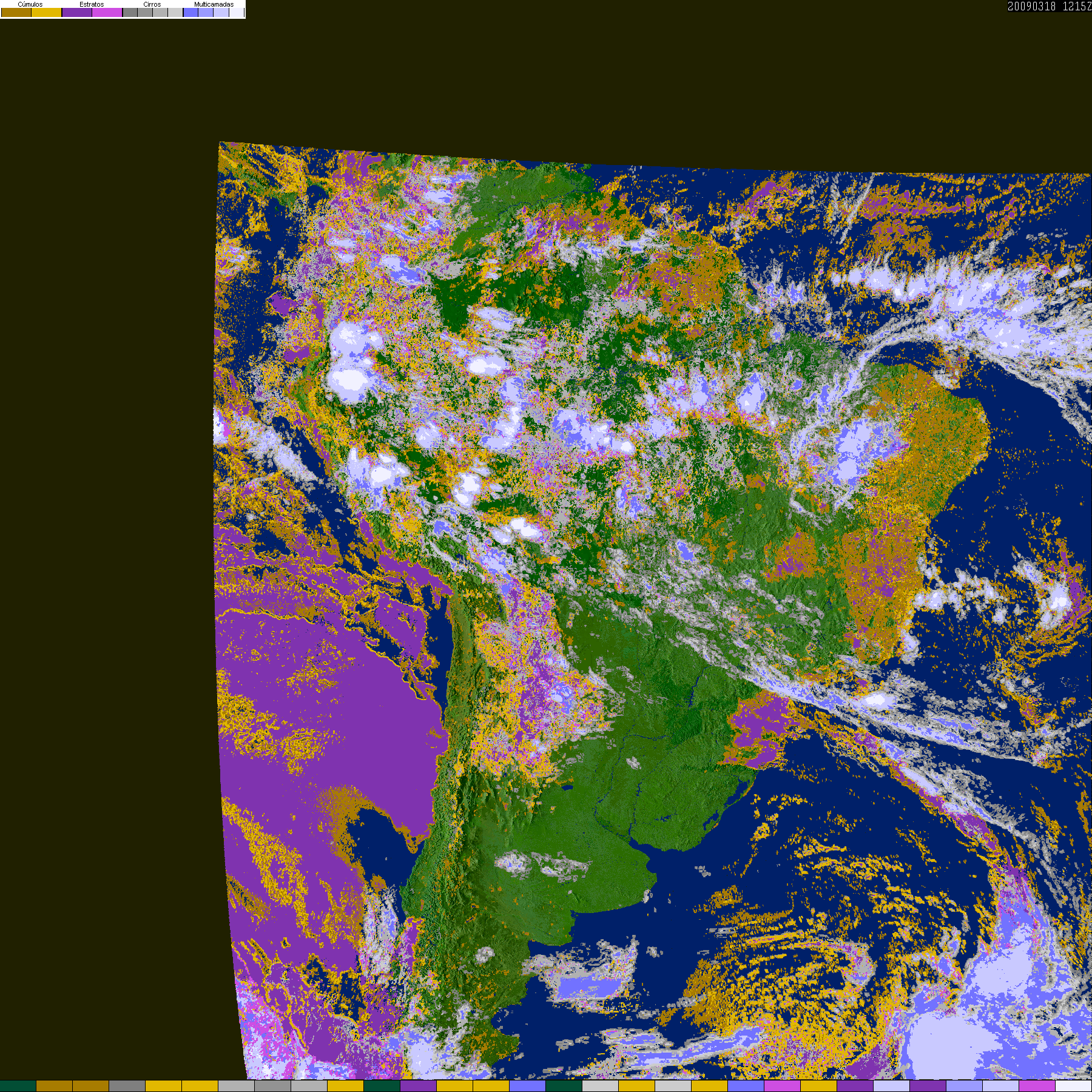The height and width of the screenshot is (1092, 1092).
Task: Click the '20090318 1215Z' timestamp text
Action: [1050, 6]
